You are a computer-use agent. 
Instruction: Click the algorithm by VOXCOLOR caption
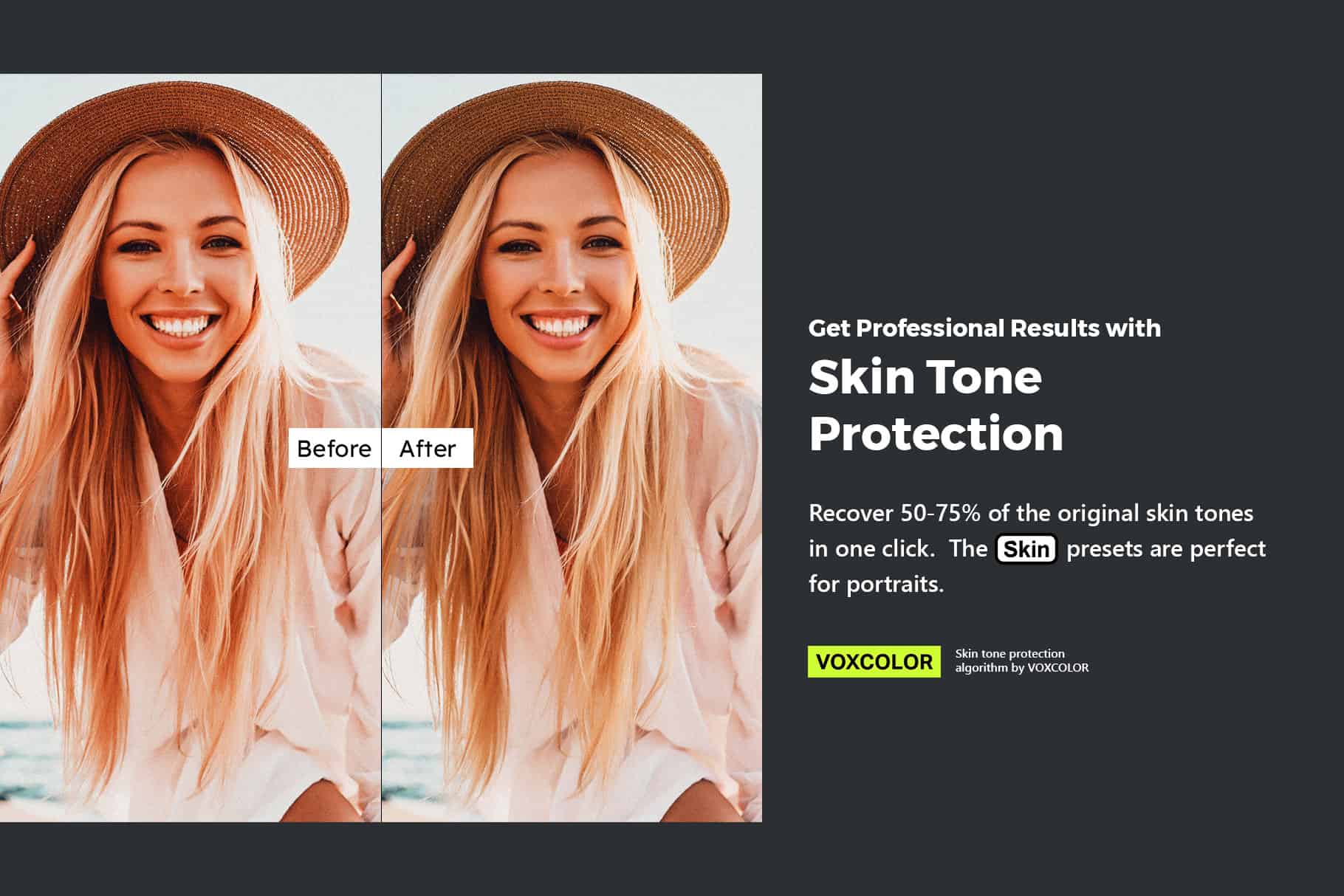click(1022, 668)
